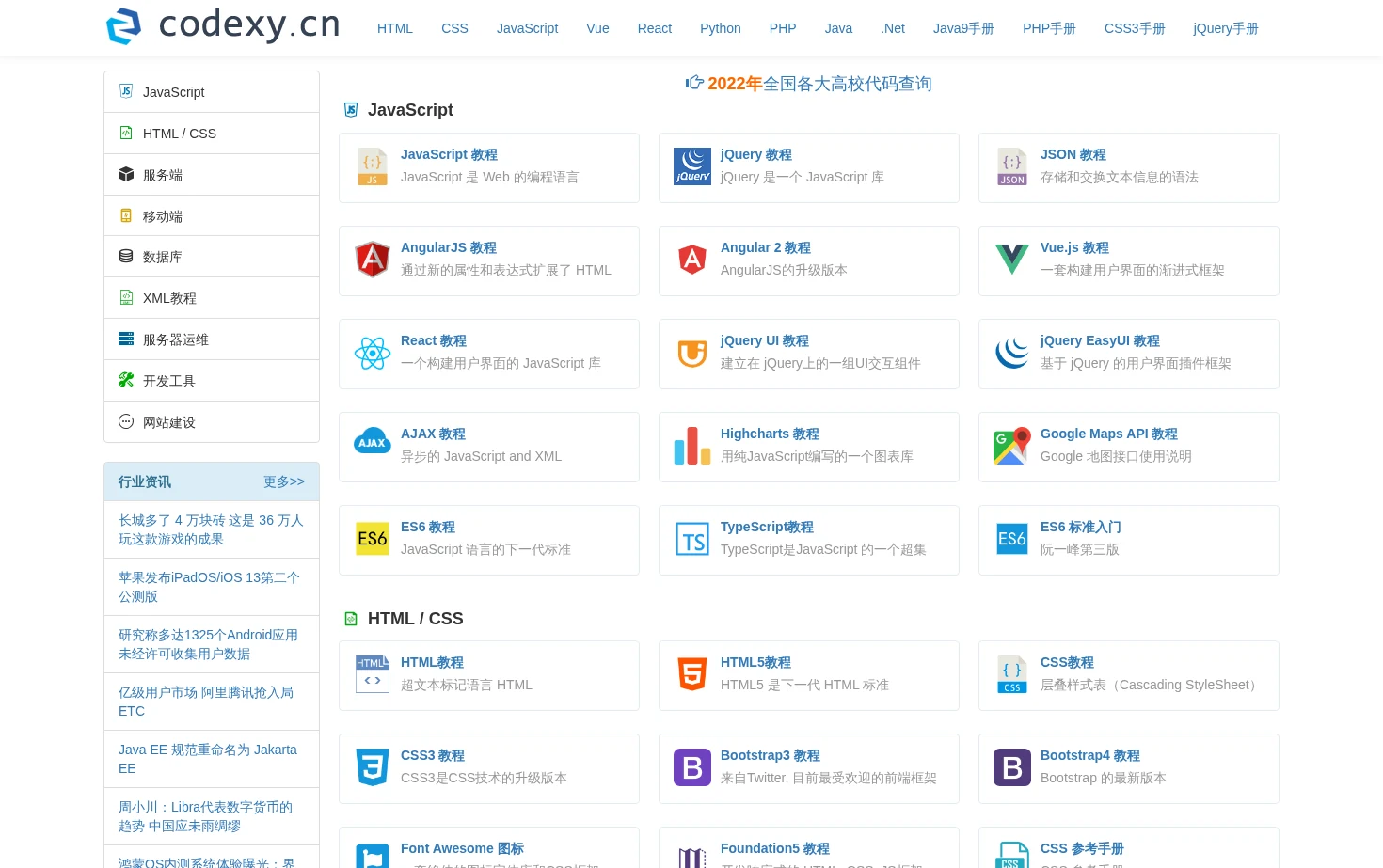Open news about 长城多了 4 万块砖
This screenshot has width=1383, height=868.
pyautogui.click(x=211, y=529)
